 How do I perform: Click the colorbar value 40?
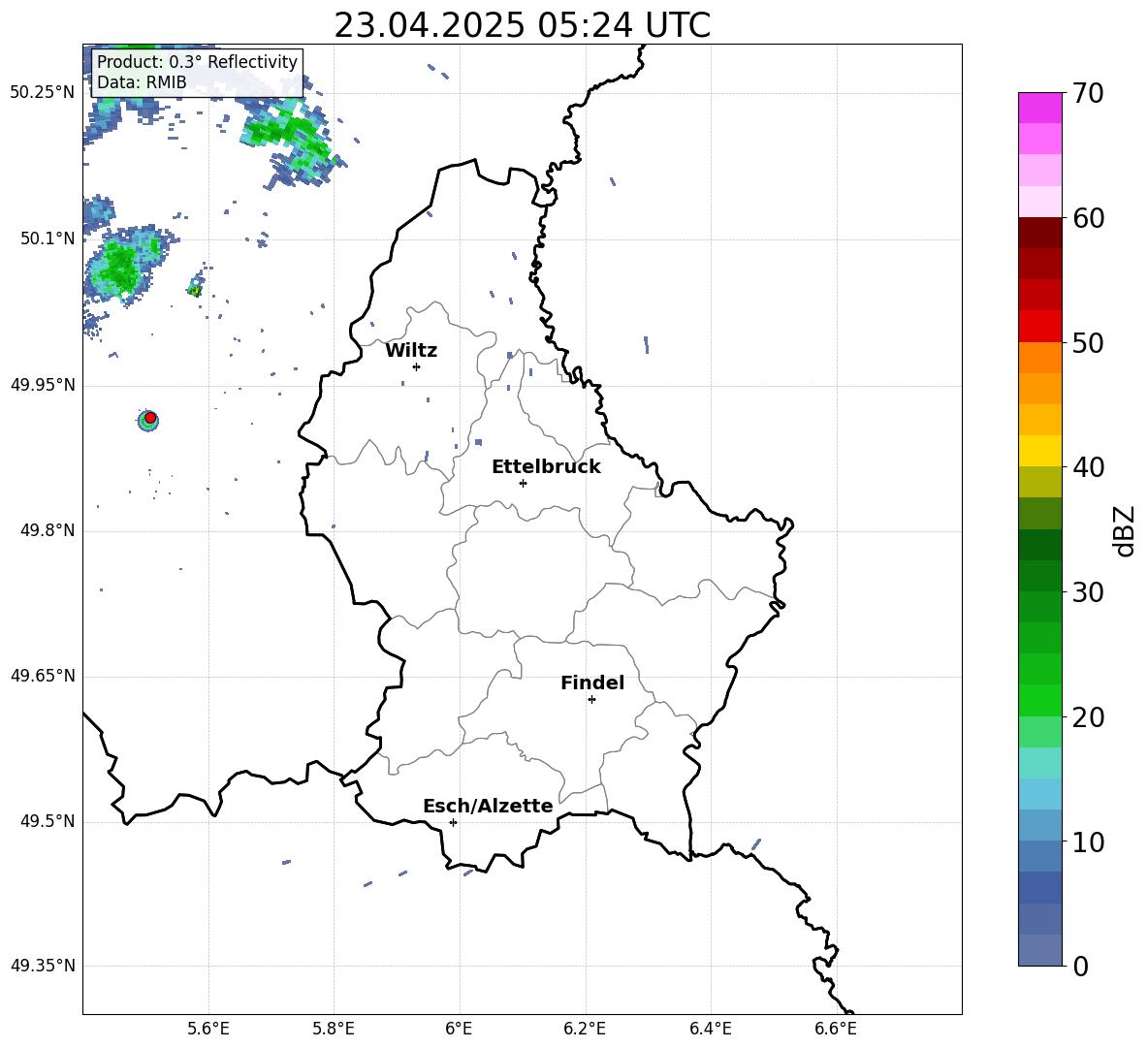pos(1088,467)
